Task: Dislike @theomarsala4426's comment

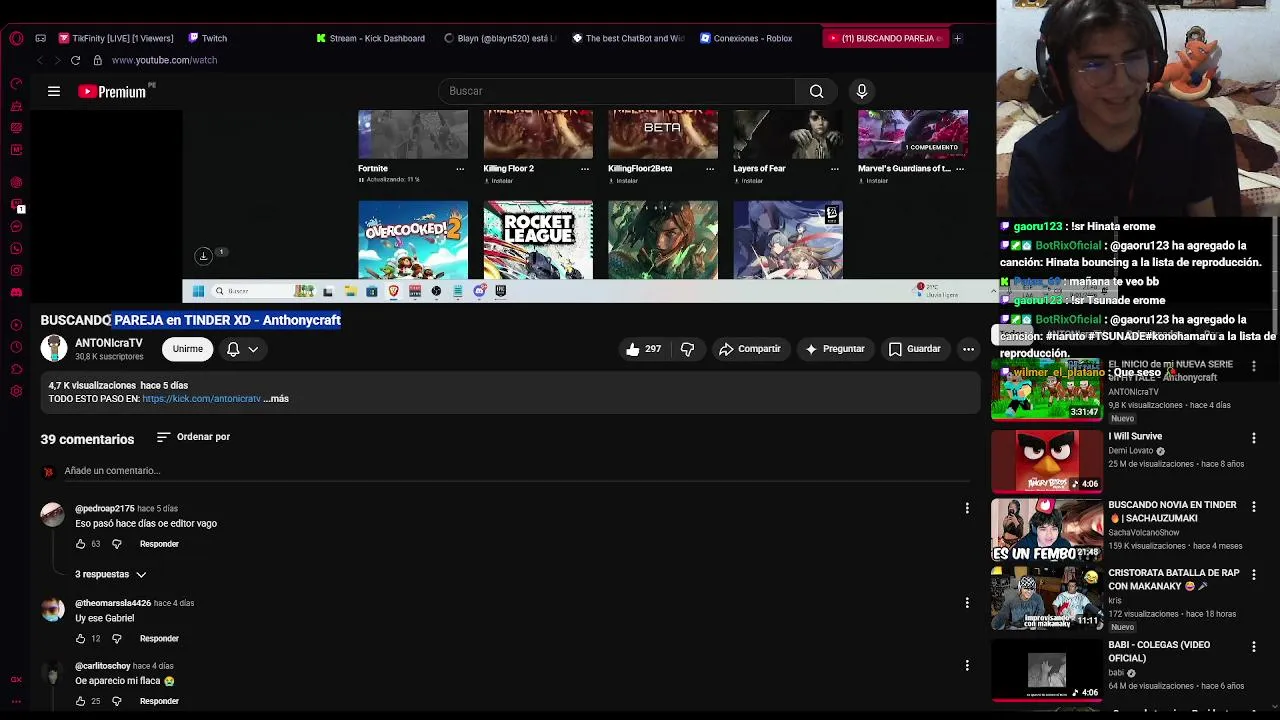Action: (116, 638)
